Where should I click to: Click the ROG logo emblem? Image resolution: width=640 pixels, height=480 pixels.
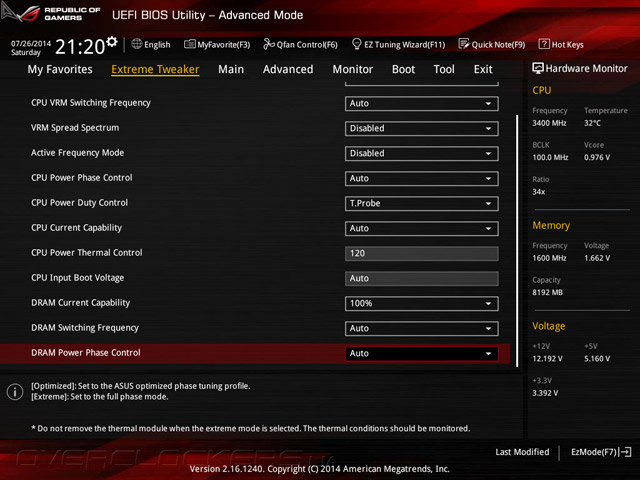pos(20,11)
